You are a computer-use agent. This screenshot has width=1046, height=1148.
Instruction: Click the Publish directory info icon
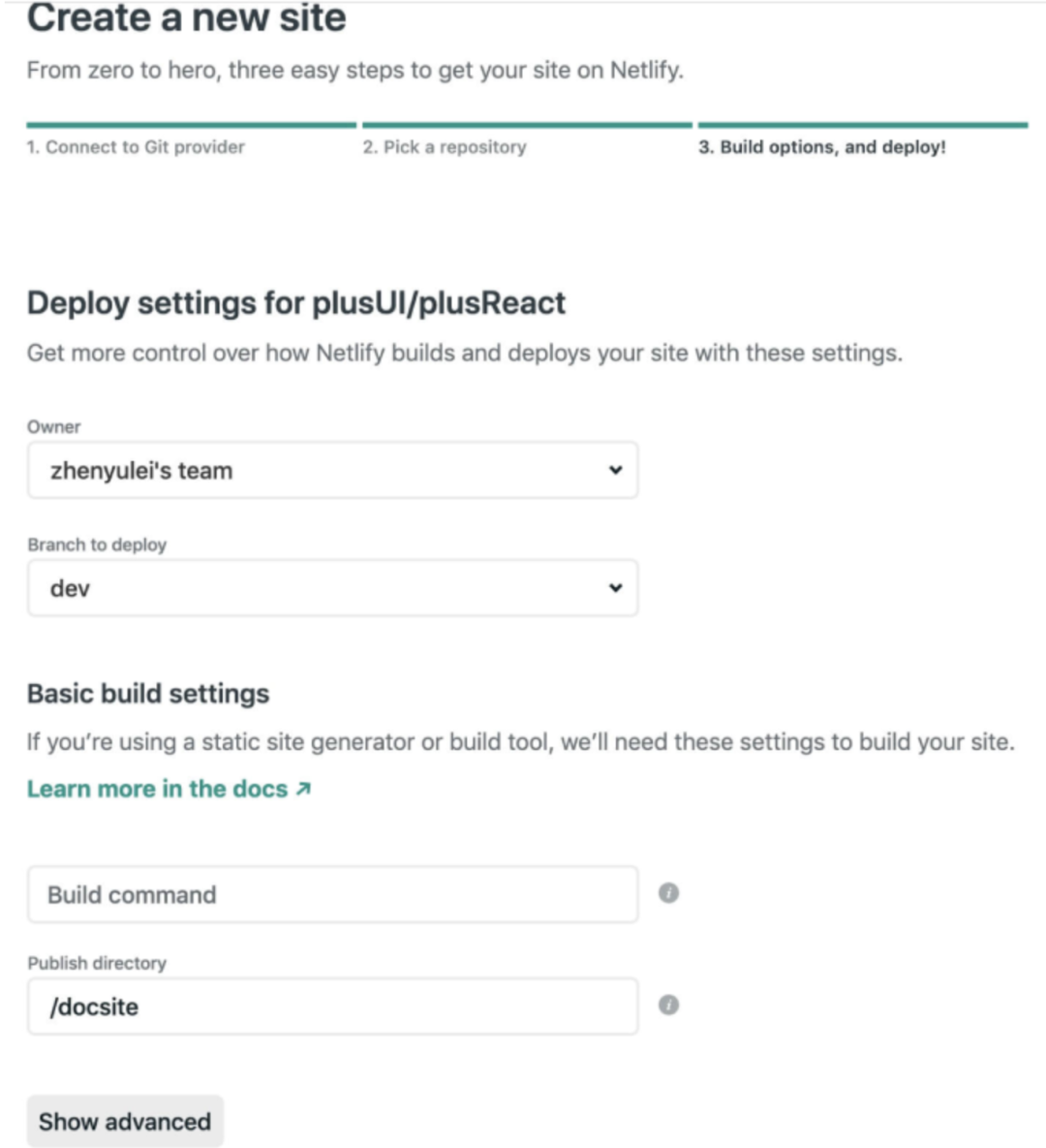[x=668, y=1006]
